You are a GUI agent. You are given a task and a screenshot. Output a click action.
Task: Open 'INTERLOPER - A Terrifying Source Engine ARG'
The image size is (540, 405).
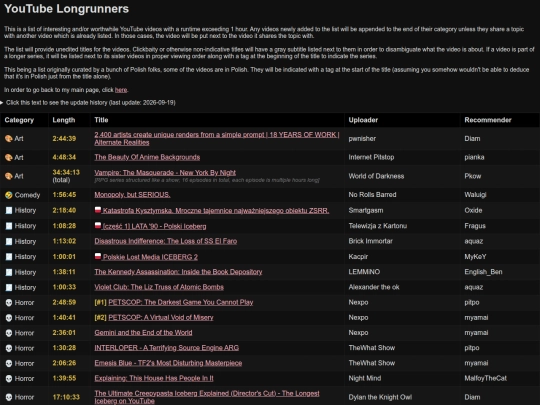[x=166, y=347]
